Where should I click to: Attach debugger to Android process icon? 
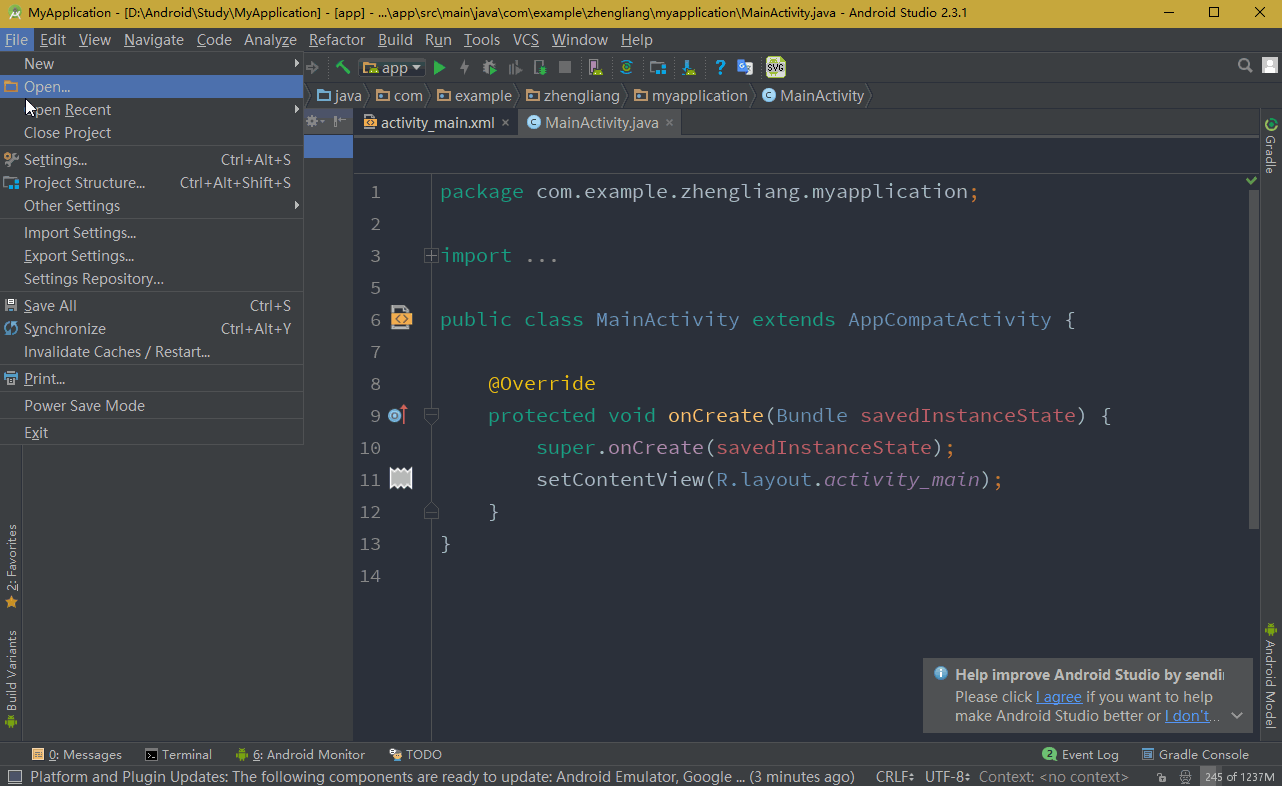tap(540, 68)
